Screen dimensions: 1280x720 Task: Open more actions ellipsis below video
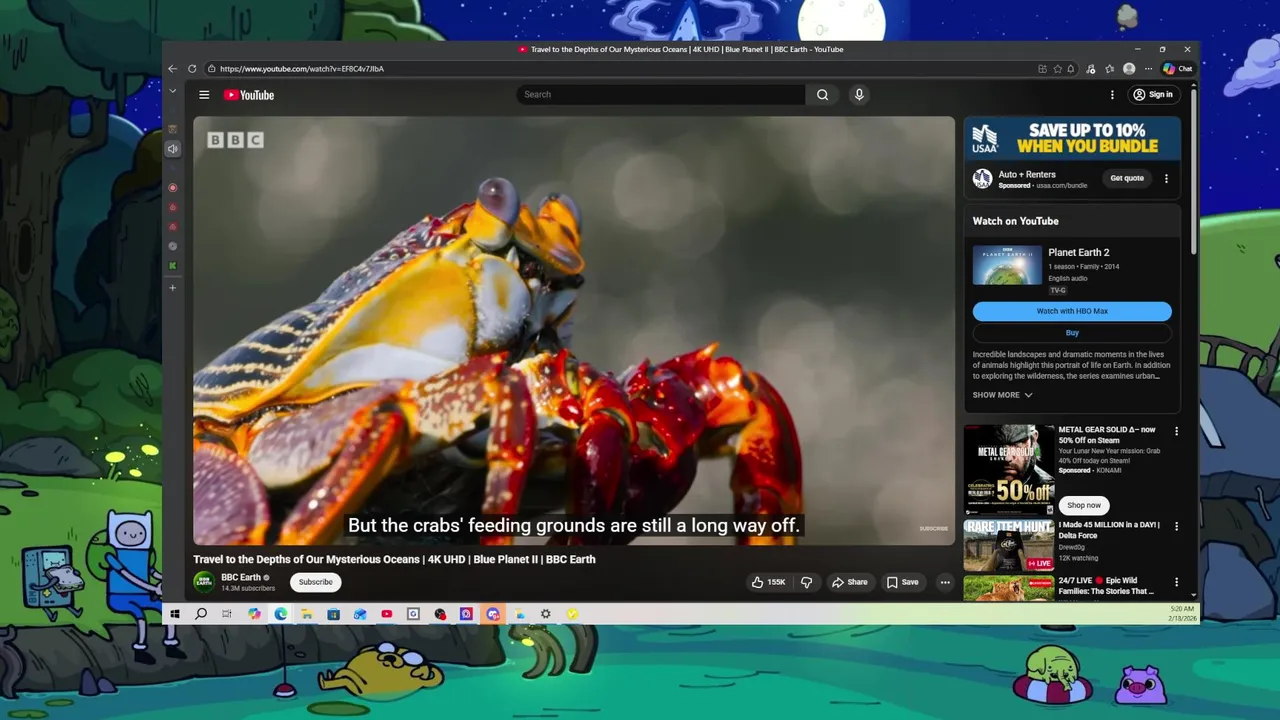click(944, 582)
